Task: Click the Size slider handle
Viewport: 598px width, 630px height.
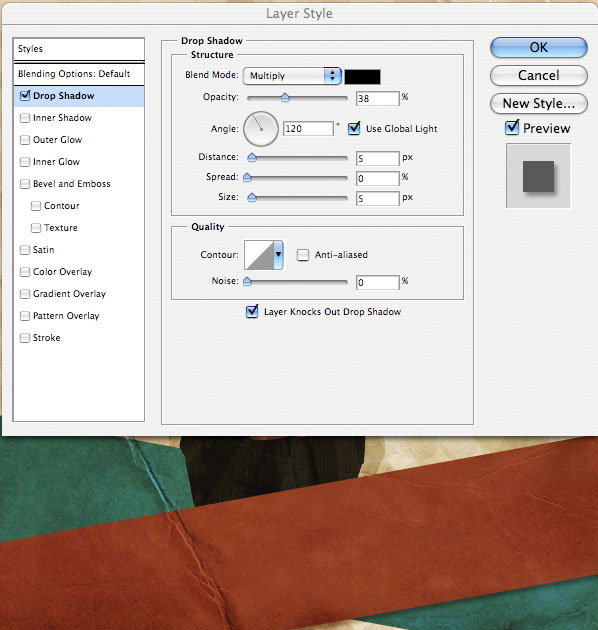Action: tap(252, 197)
